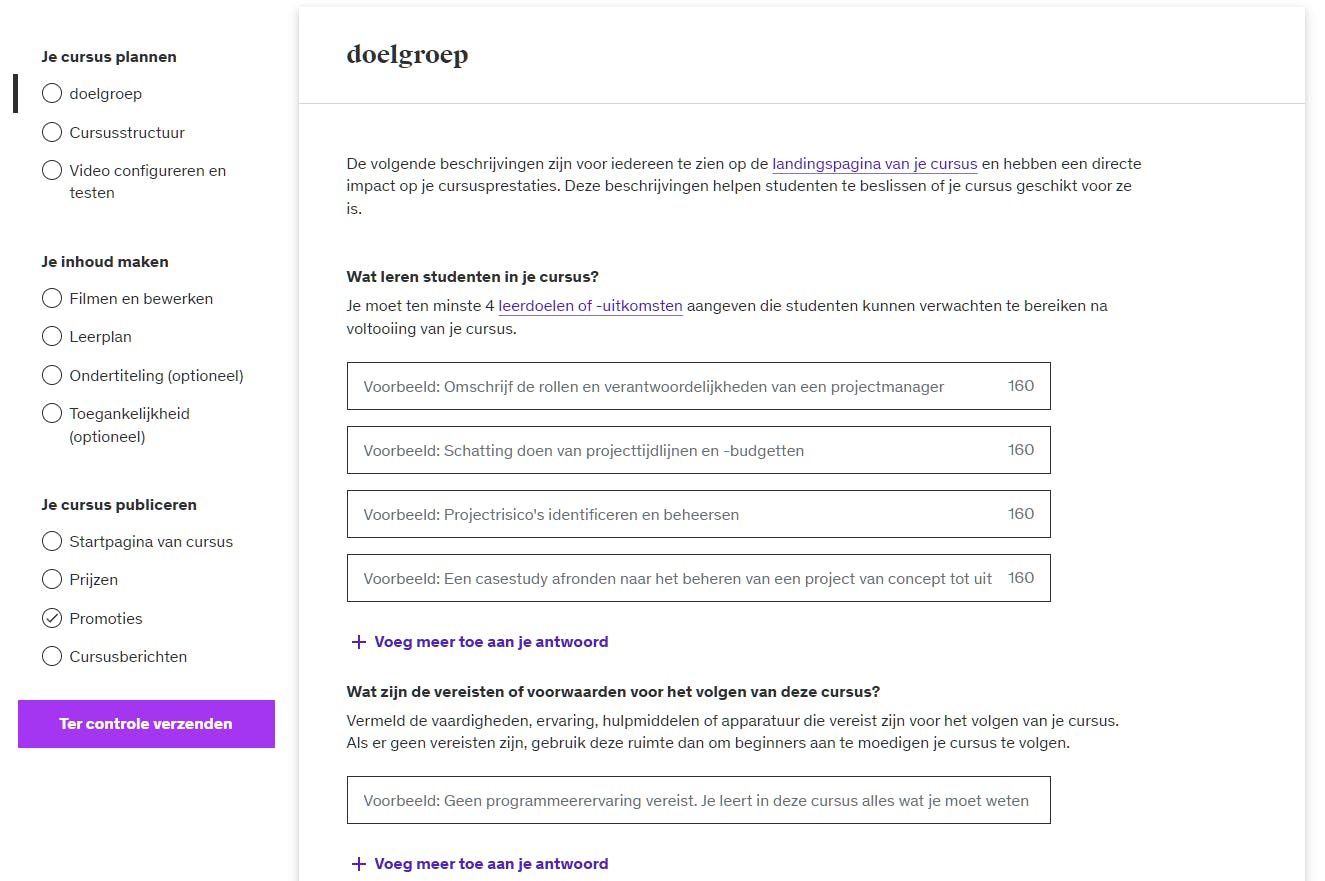1325x881 pixels.
Task: Click the checked Promoties circle icon
Action: (x=52, y=618)
